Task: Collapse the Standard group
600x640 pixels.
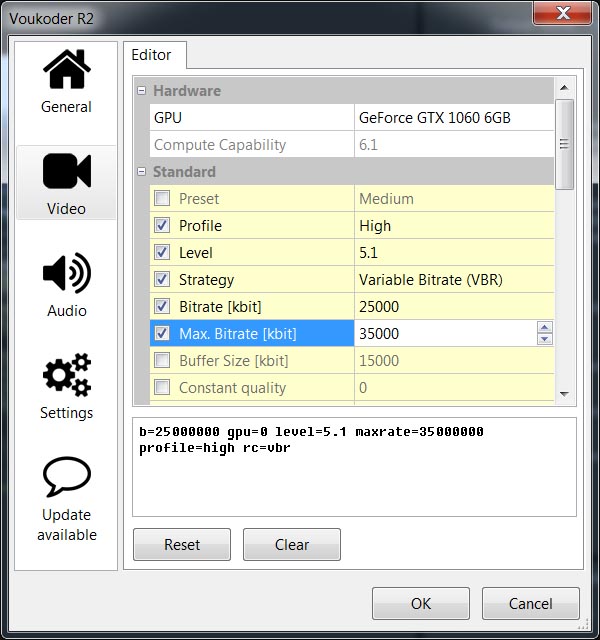Action: pos(142,171)
